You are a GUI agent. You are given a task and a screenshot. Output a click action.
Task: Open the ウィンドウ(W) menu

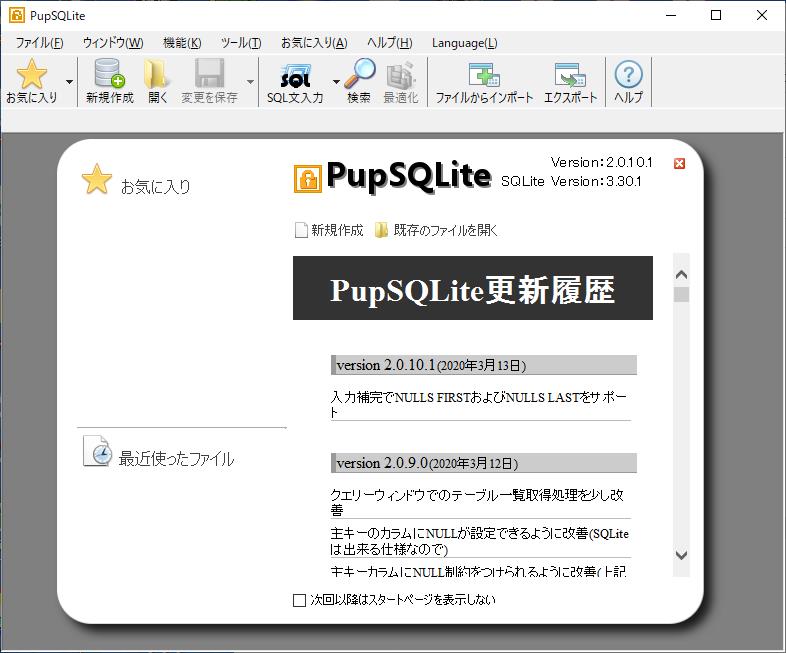[113, 43]
